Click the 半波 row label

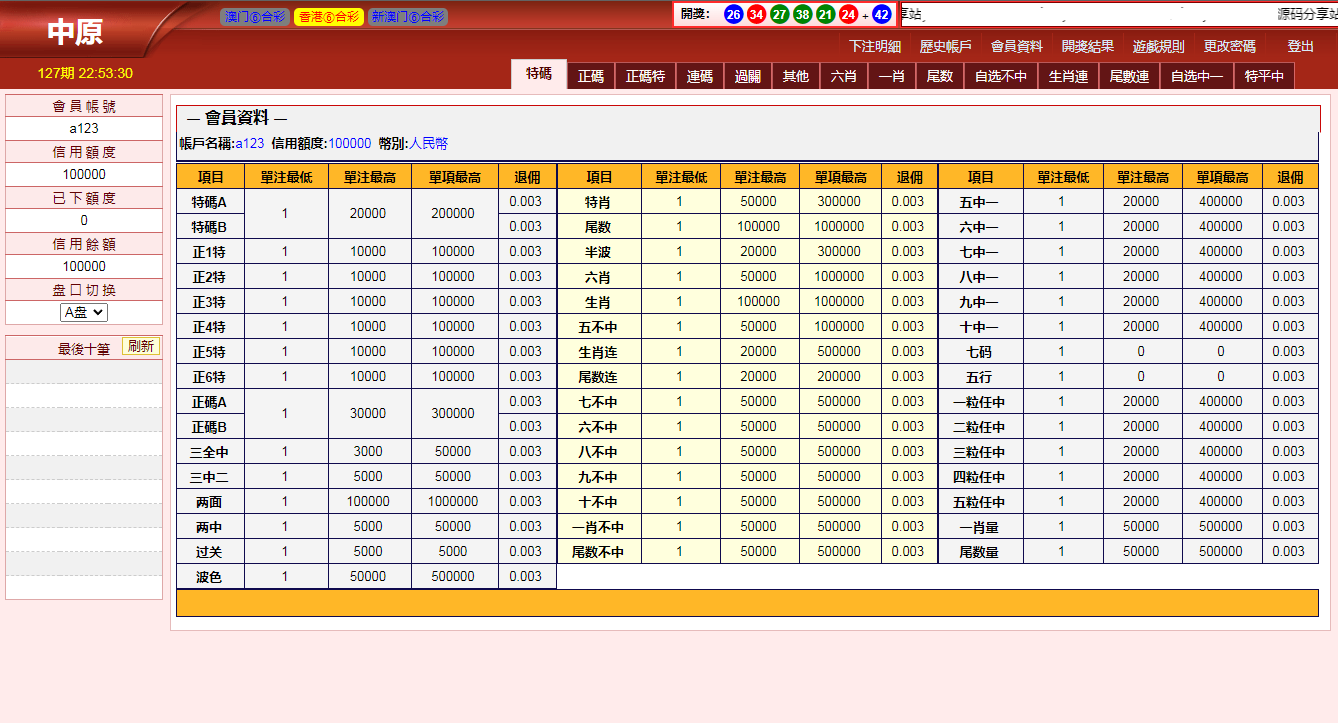point(599,251)
